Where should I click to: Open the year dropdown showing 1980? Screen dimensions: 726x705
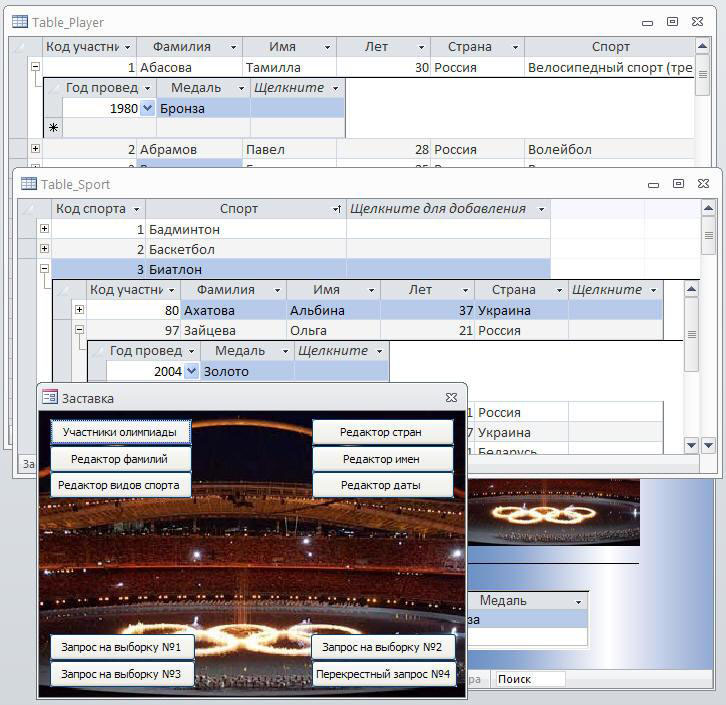coord(148,108)
